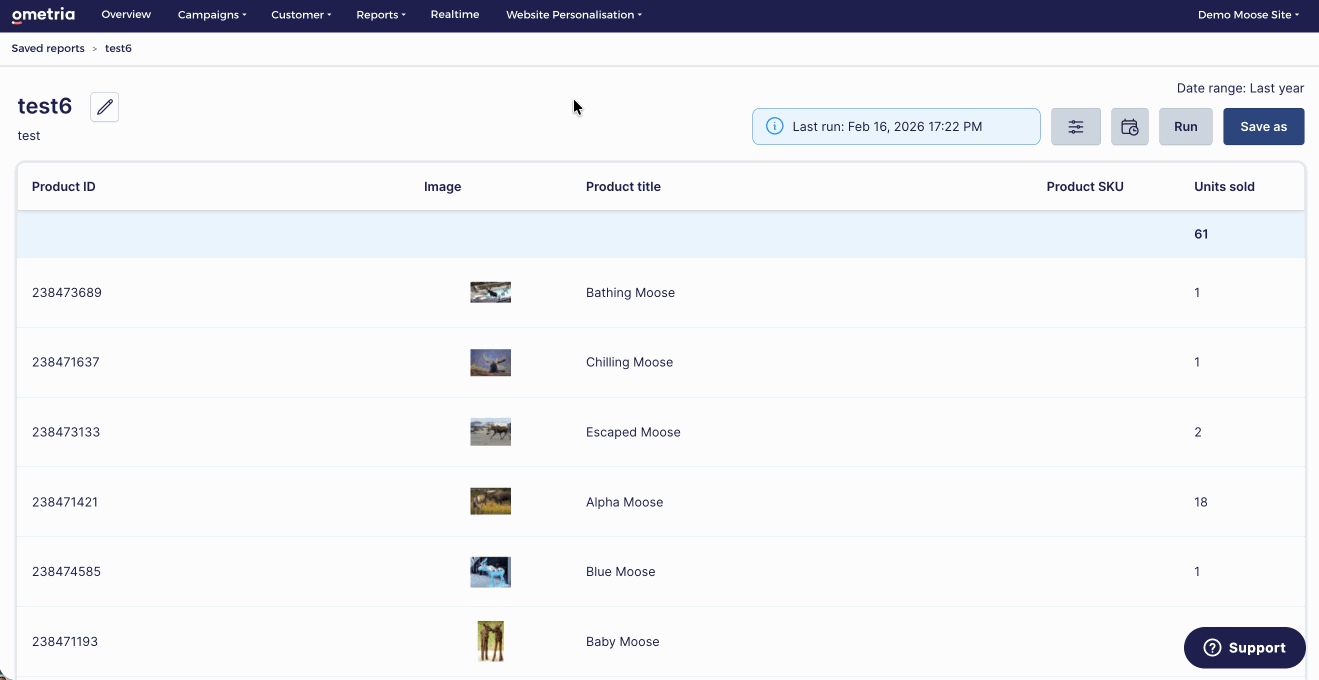Click the Date range: Last year label
The image size is (1319, 680).
click(x=1240, y=88)
